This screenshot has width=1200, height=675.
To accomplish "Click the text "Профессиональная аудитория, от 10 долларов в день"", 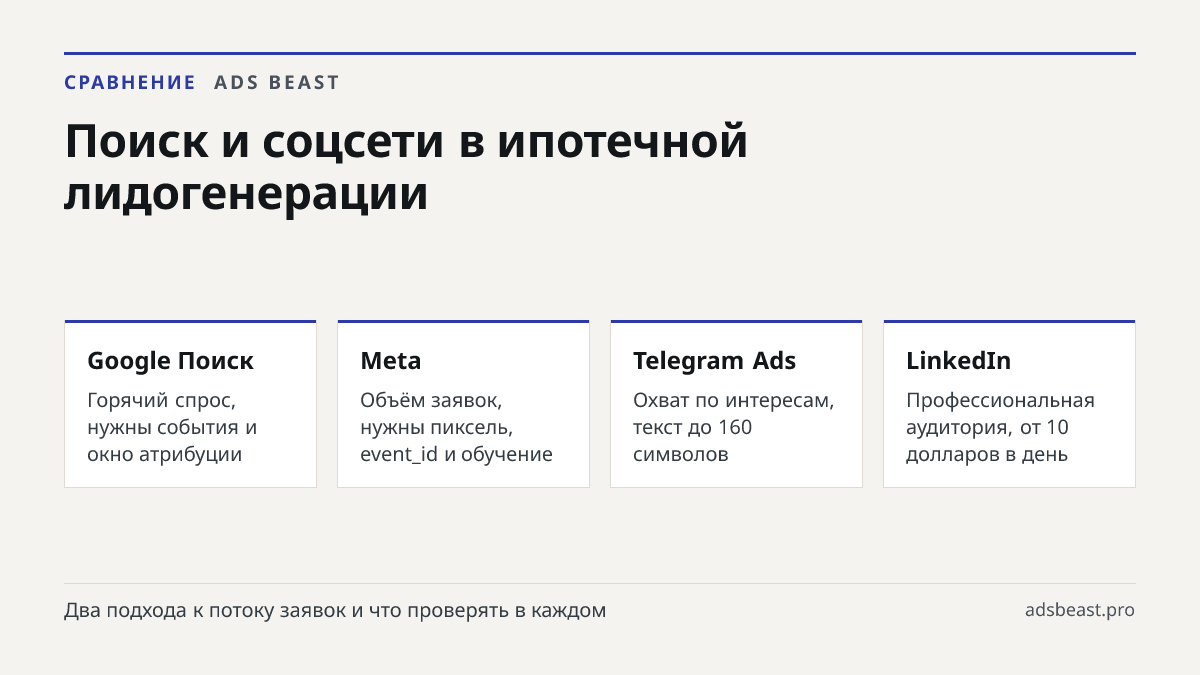I will (1000, 427).
